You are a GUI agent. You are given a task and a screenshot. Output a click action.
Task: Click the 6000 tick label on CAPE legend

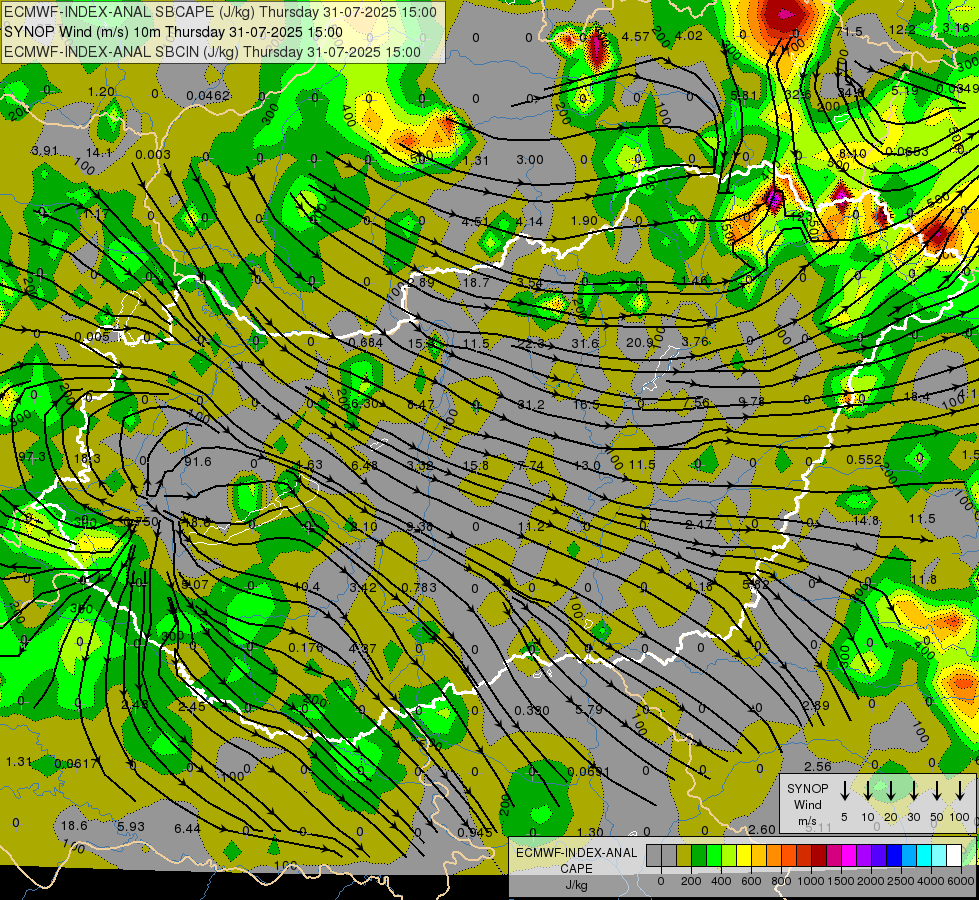click(962, 881)
